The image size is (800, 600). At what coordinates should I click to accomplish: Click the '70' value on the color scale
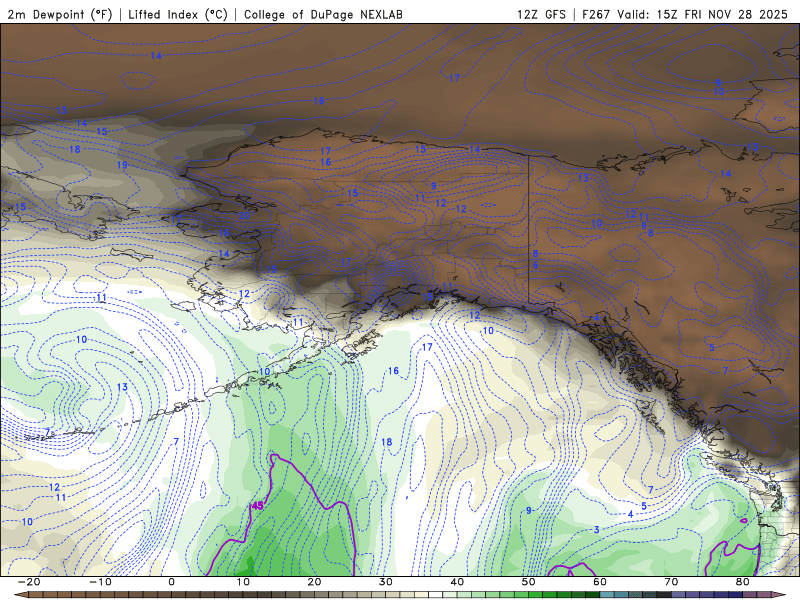pos(671,582)
